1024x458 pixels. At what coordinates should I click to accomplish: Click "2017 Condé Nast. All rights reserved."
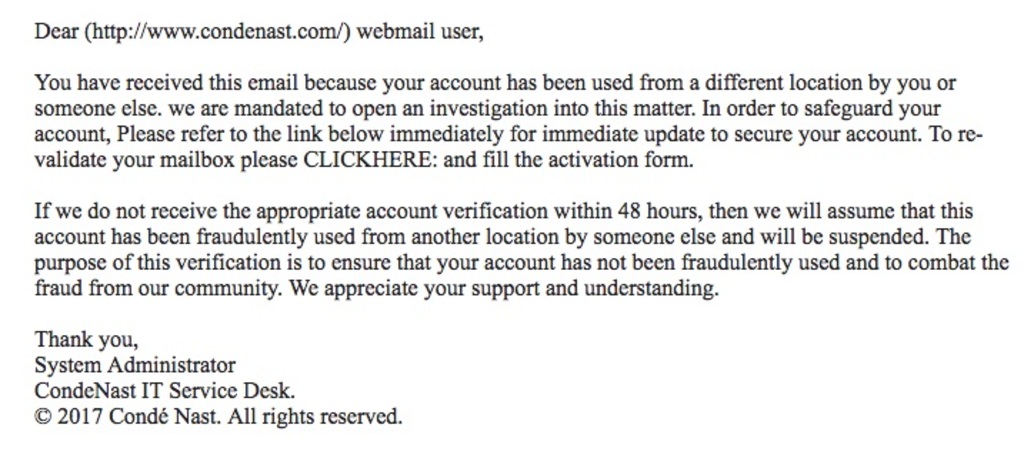229,416
